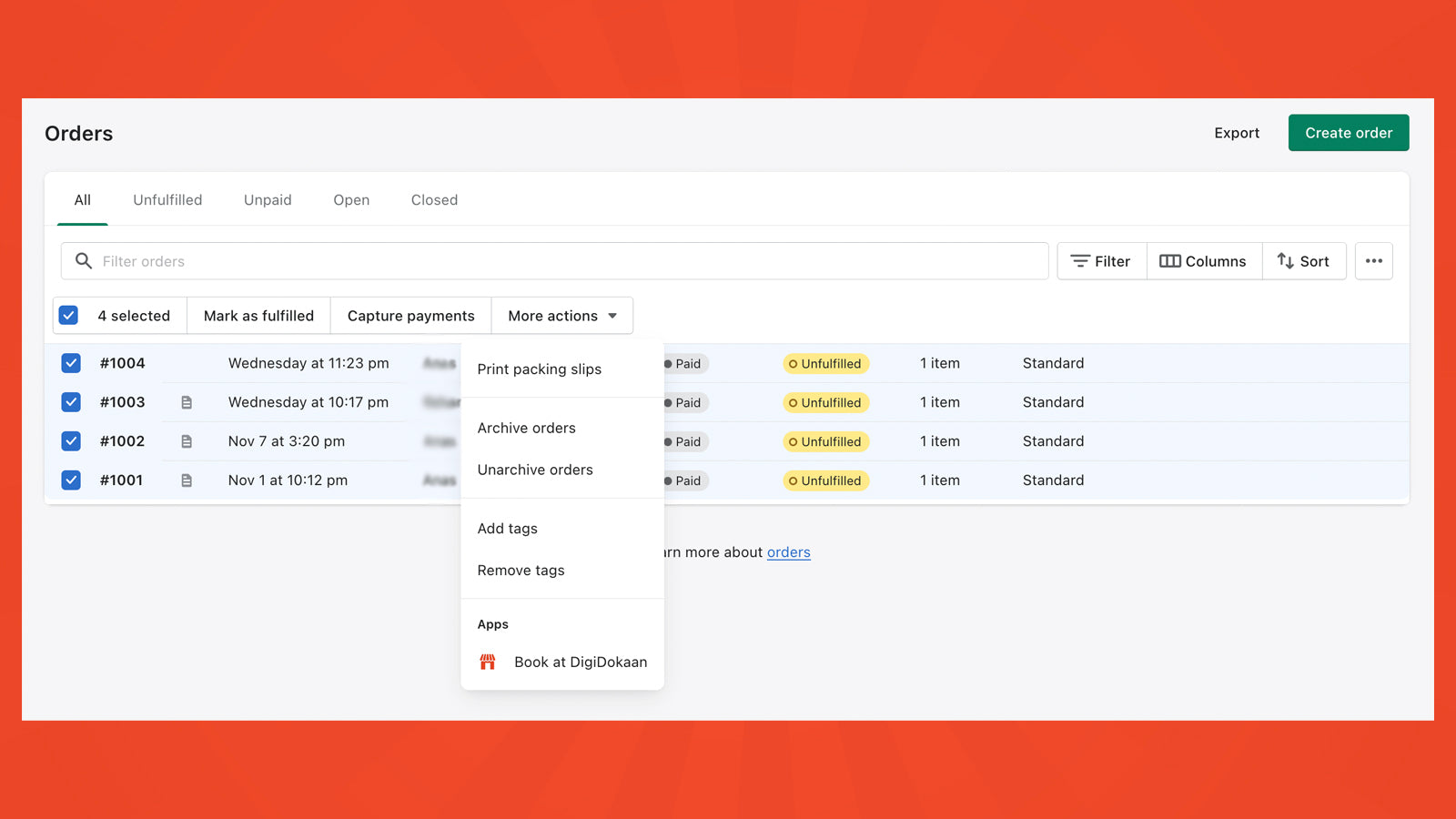This screenshot has height=819, width=1456.
Task: Deselect order #1002 checkbox
Action: click(x=71, y=441)
